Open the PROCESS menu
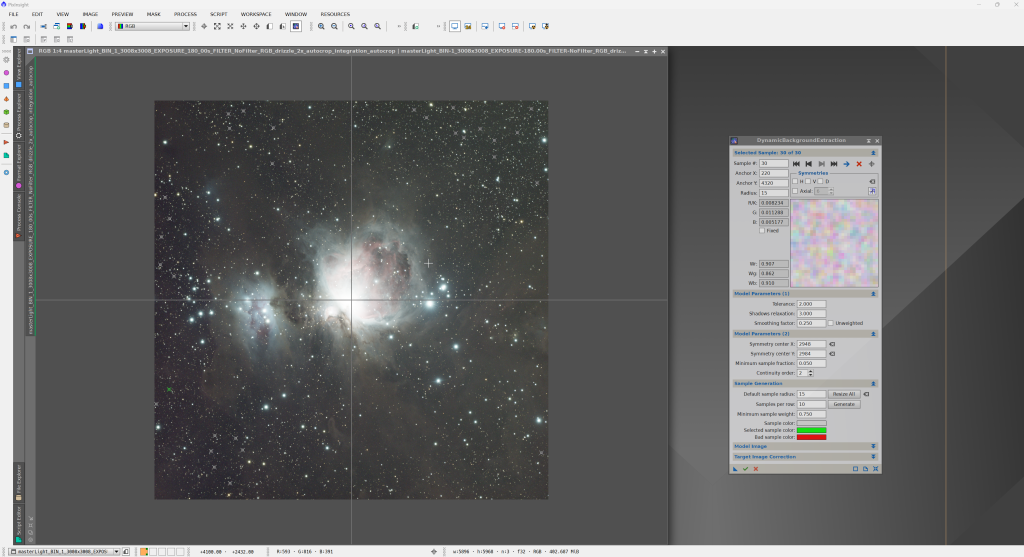The image size is (1024, 557). pyautogui.click(x=185, y=14)
